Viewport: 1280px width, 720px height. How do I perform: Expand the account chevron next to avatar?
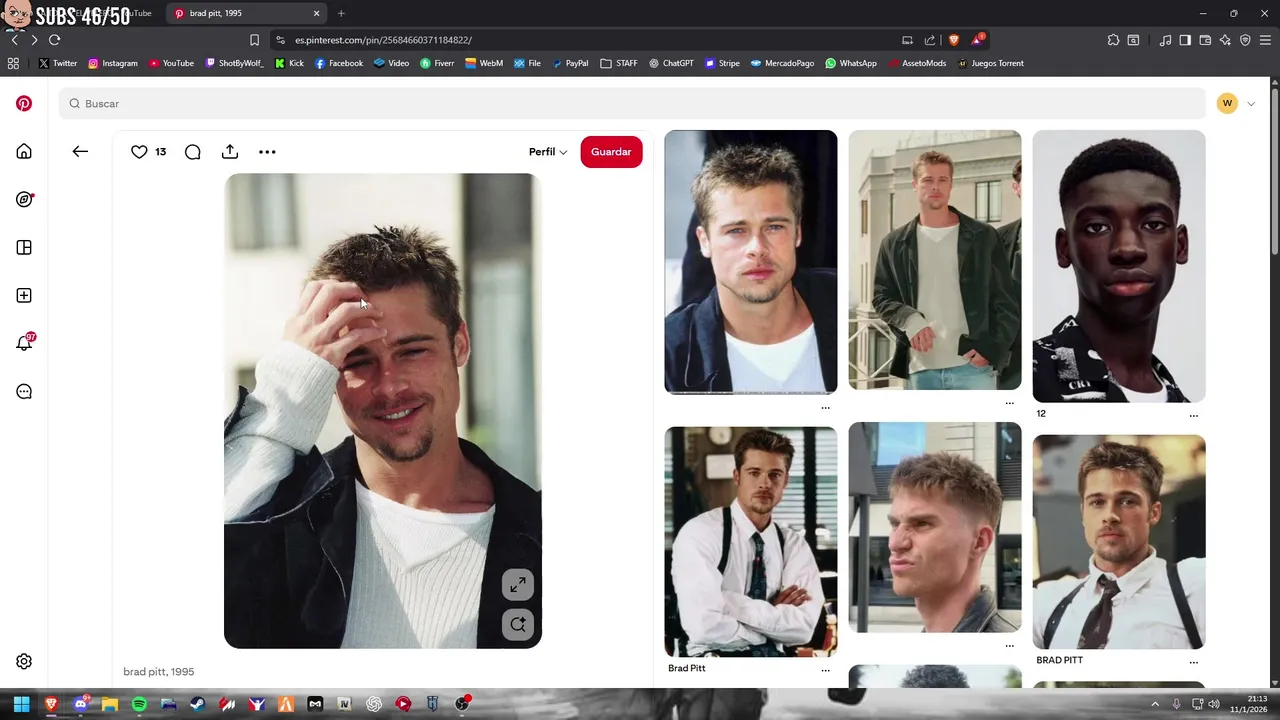[1251, 103]
